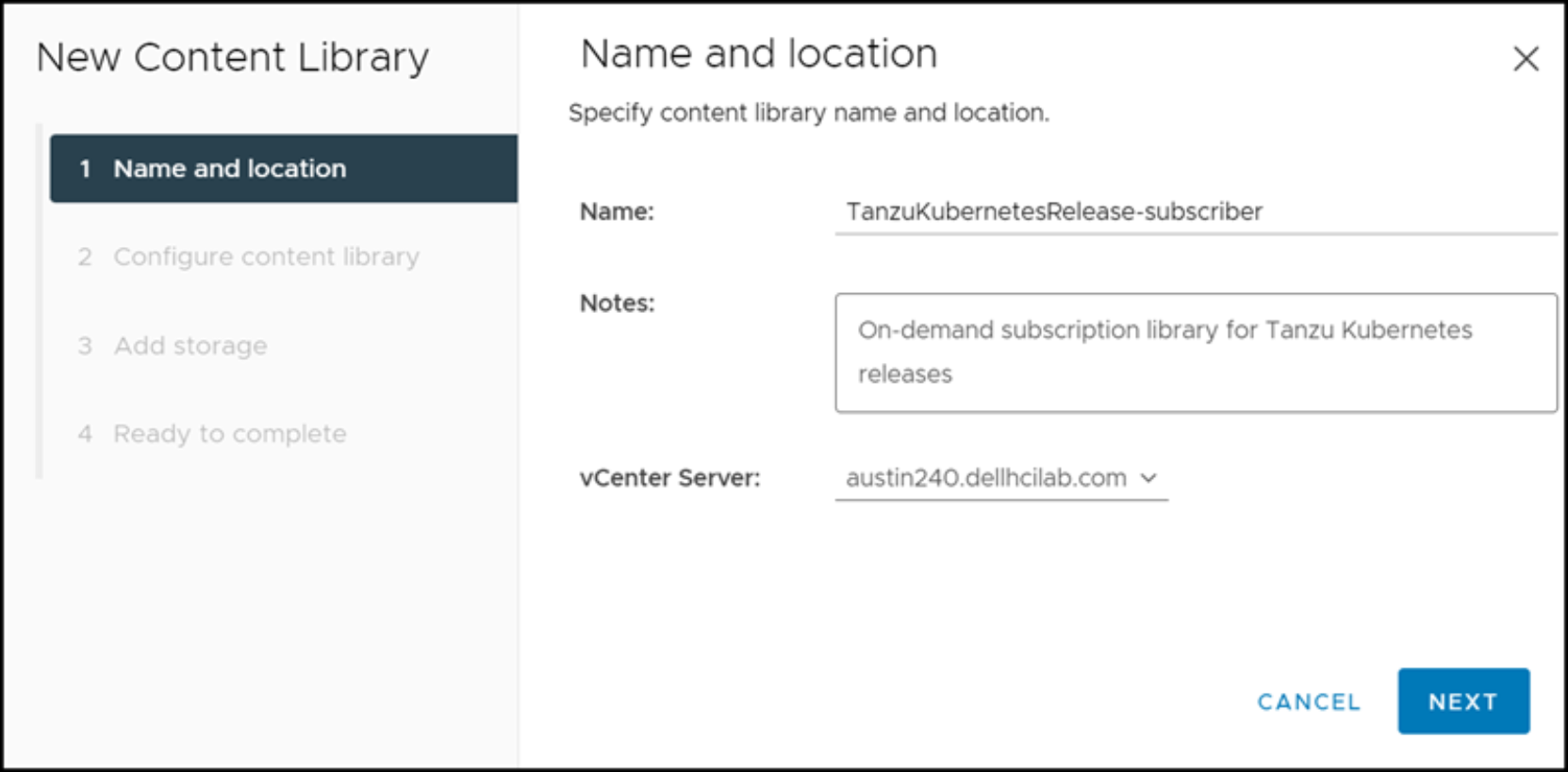Click the Name input field
Image resolution: width=1568 pixels, height=772 pixels.
(1196, 212)
